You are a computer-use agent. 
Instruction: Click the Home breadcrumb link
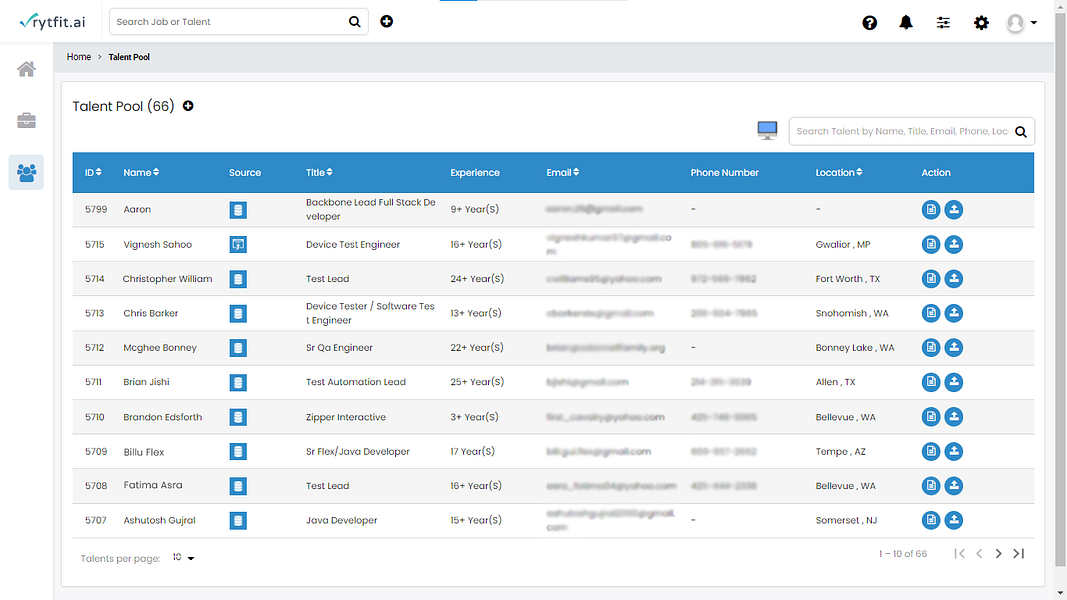pos(79,57)
